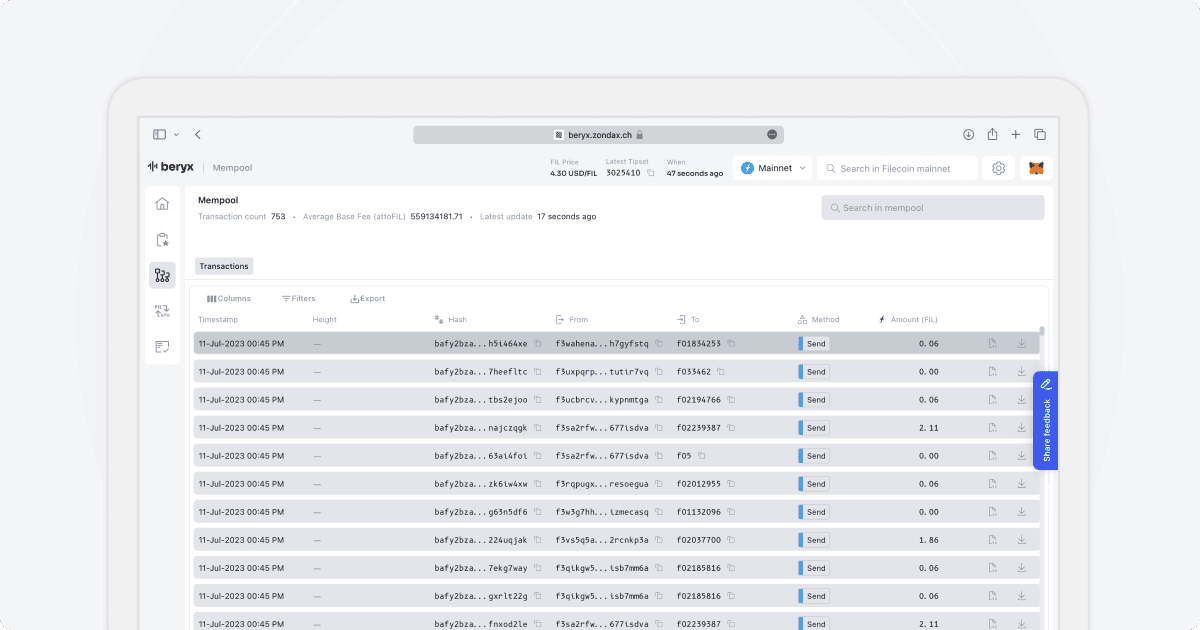Image resolution: width=1200 pixels, height=630 pixels.
Task: Click the Send badge in g63n5df6 row
Action: click(816, 511)
